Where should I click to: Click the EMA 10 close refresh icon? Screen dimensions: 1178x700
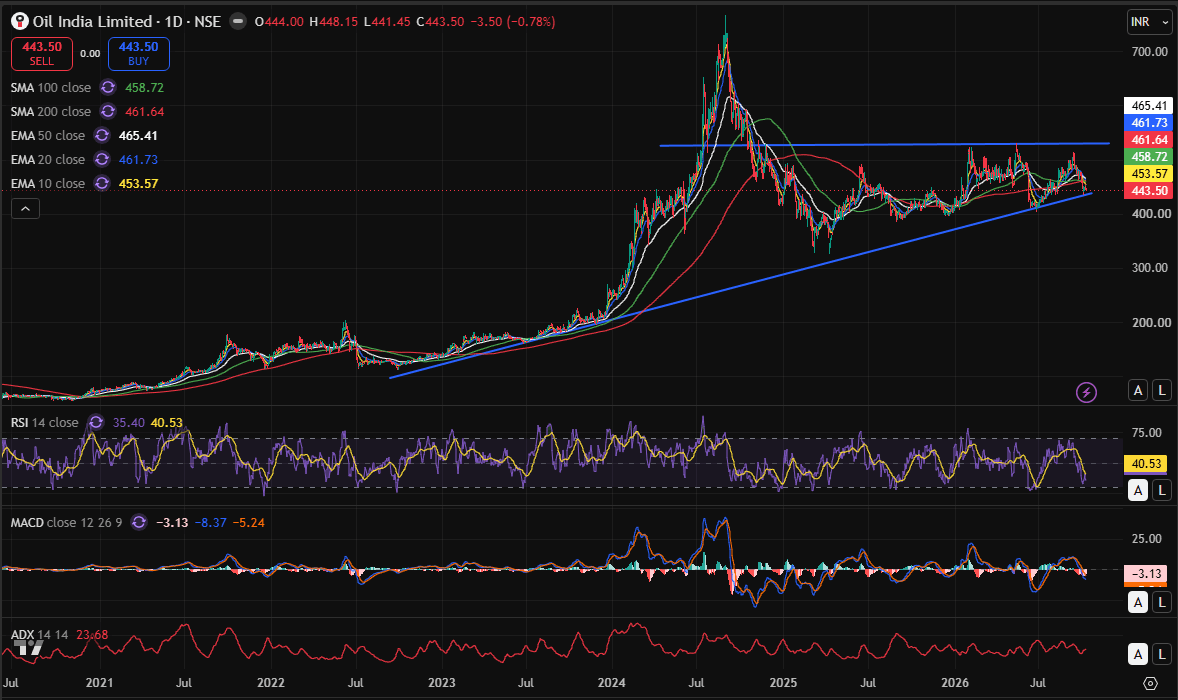[102, 183]
